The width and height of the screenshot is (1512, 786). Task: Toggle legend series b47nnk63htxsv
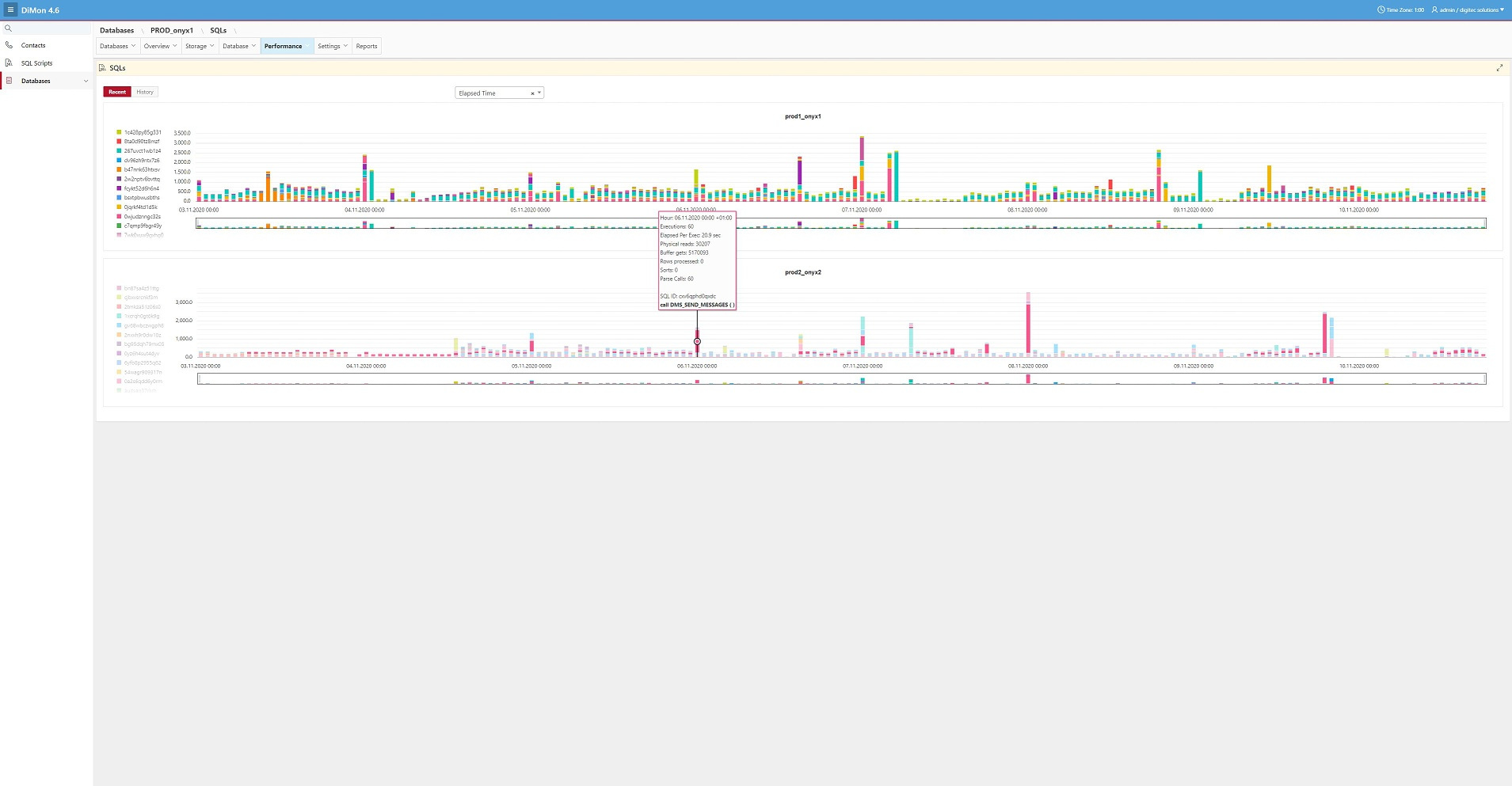(141, 169)
